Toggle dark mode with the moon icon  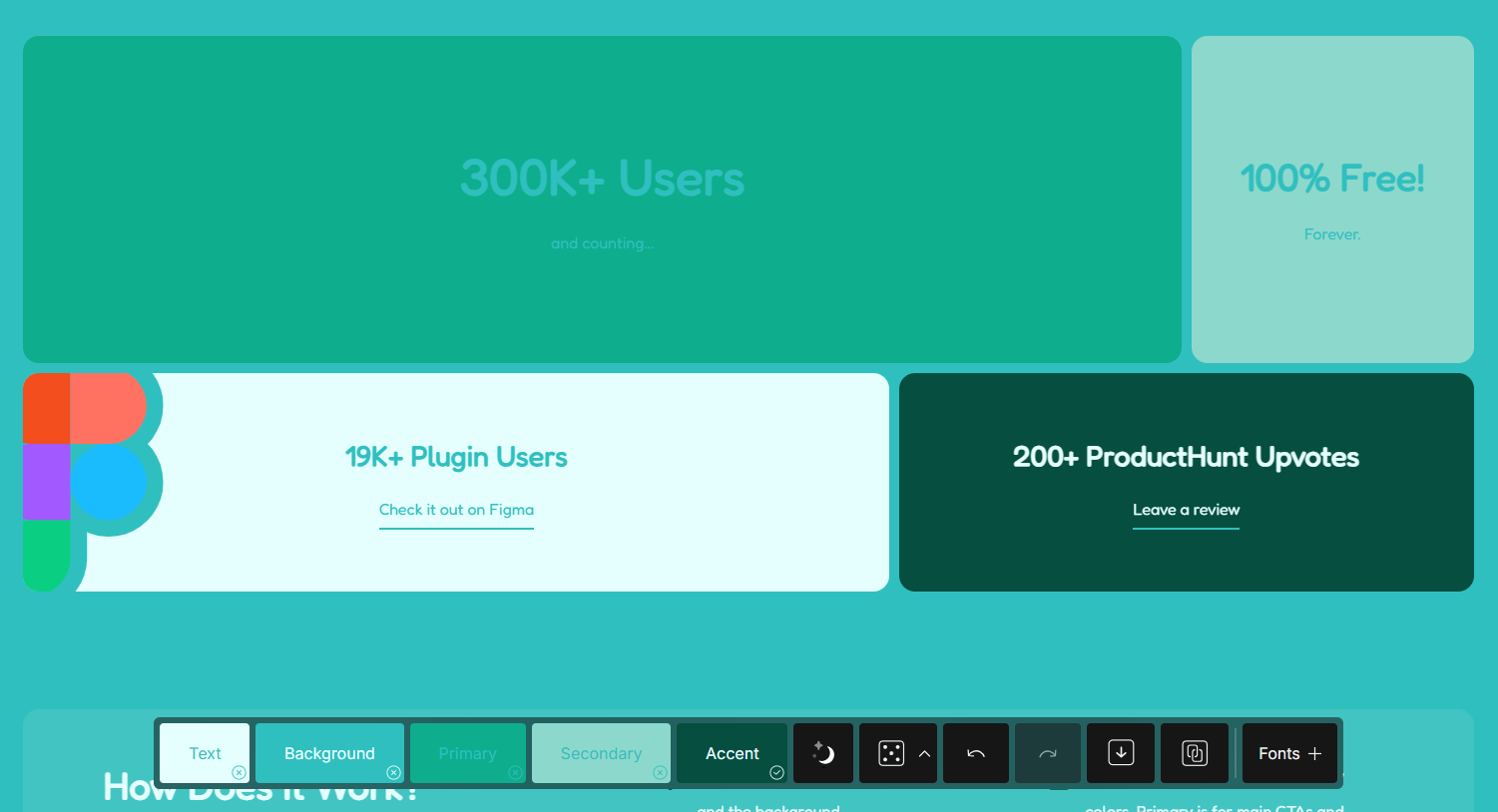[823, 753]
